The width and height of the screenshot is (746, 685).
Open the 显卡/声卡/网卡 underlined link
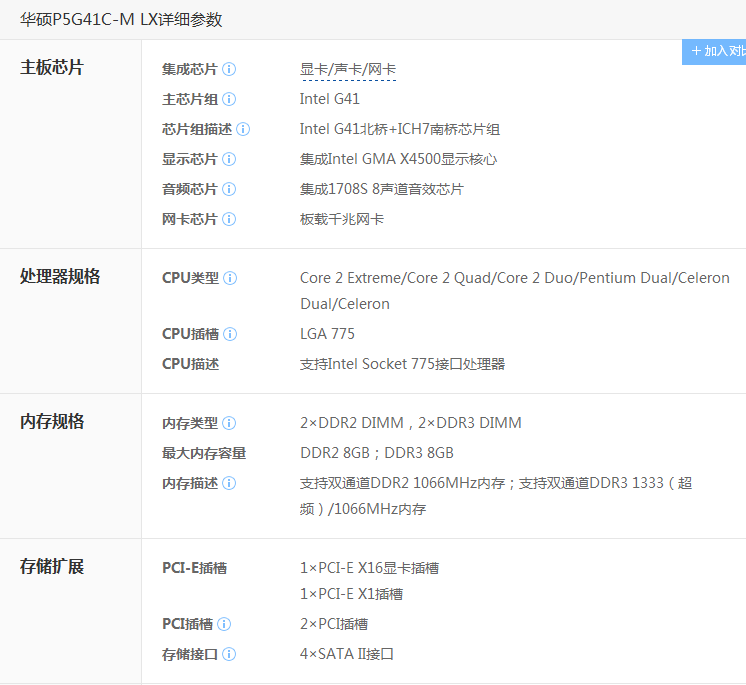pyautogui.click(x=348, y=69)
